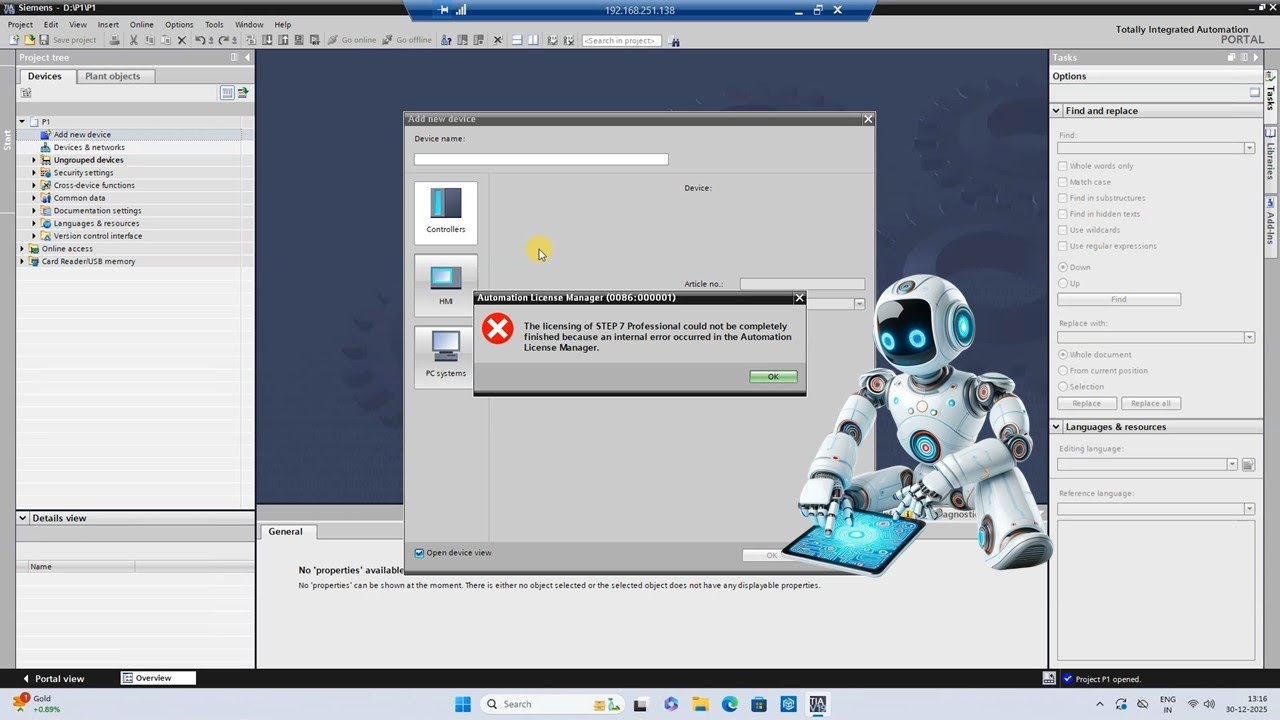The height and width of the screenshot is (720, 1280).
Task: Click the TIA Portal icon in the Windows taskbar
Action: (818, 704)
